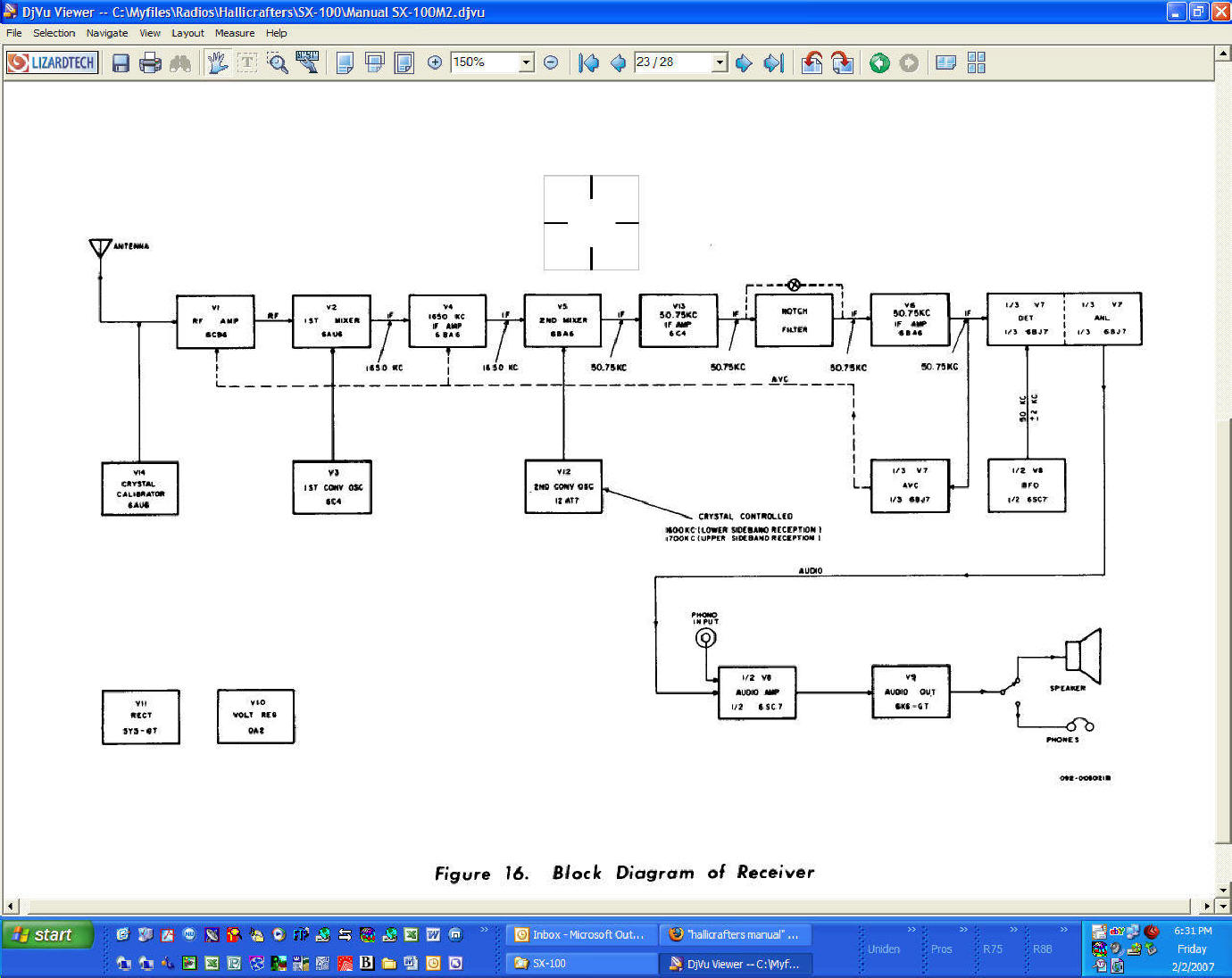
Task: Switch to continuous page layout icon
Action: click(x=375, y=62)
